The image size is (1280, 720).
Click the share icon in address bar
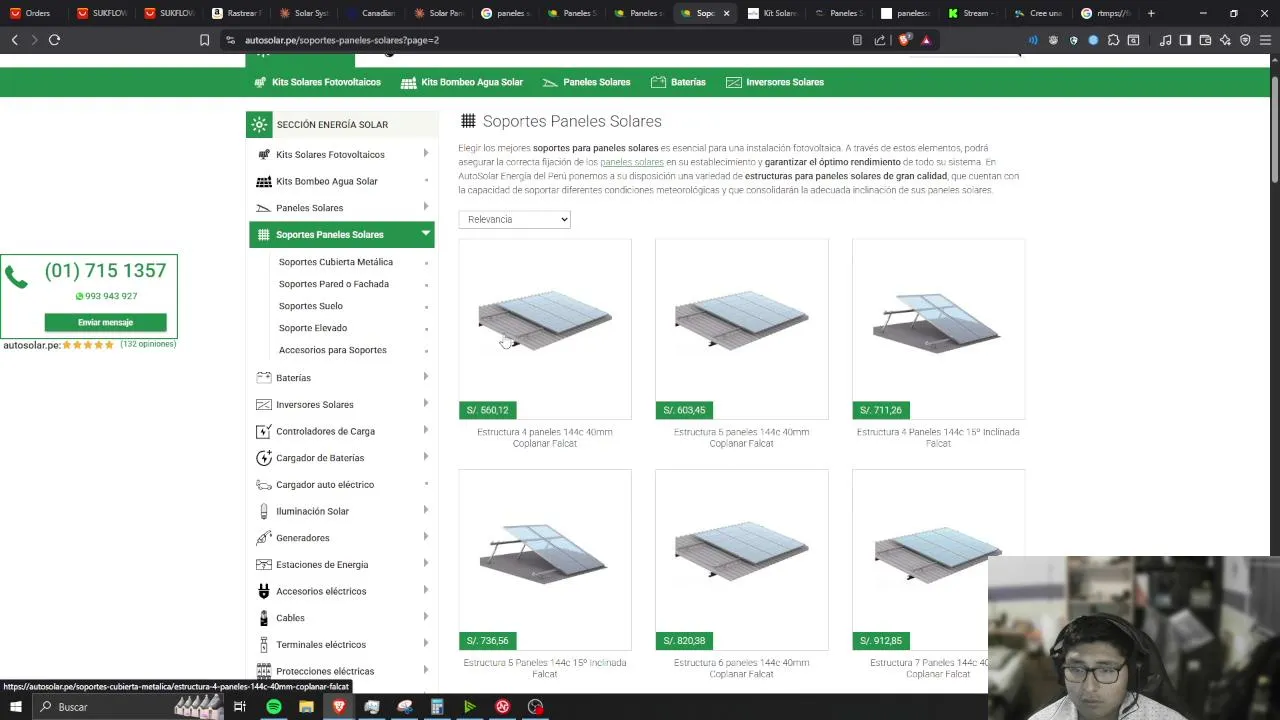click(880, 40)
